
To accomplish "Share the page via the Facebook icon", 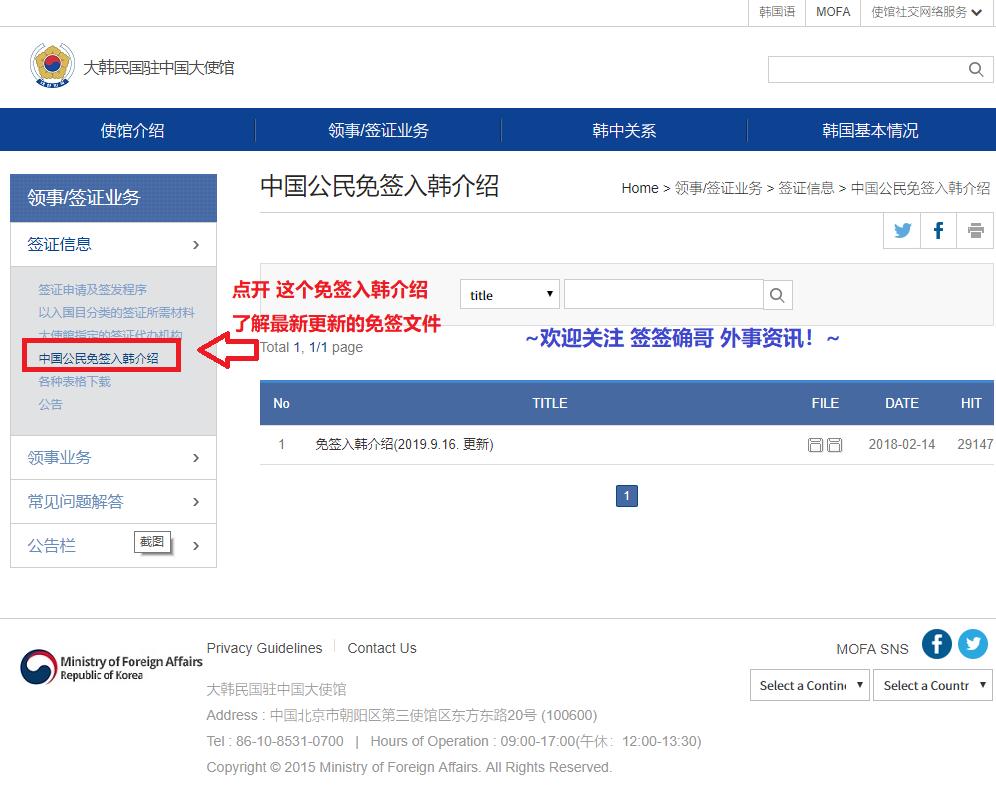I will [x=937, y=230].
